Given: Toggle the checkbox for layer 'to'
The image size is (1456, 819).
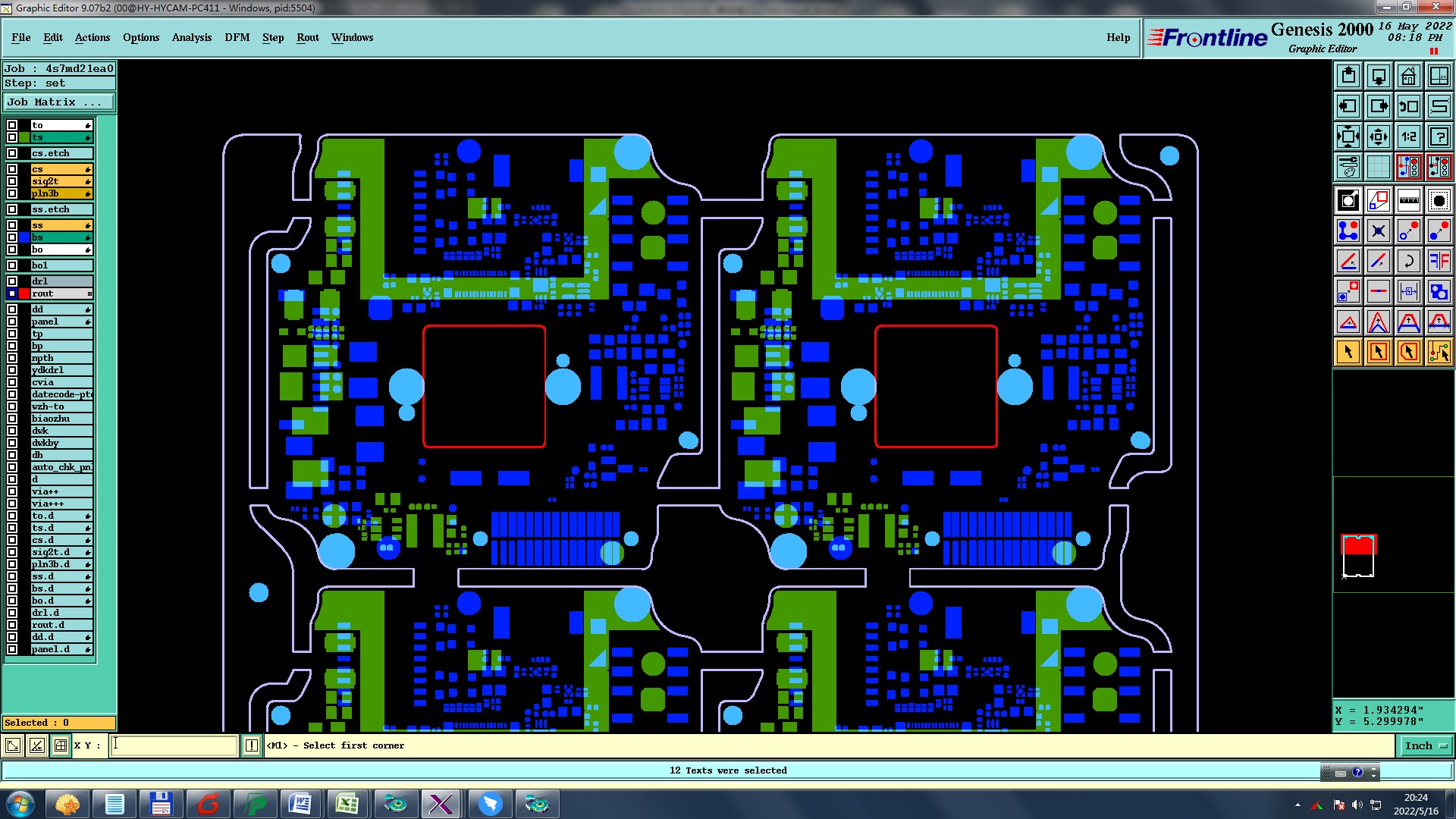Looking at the screenshot, I should (12, 125).
